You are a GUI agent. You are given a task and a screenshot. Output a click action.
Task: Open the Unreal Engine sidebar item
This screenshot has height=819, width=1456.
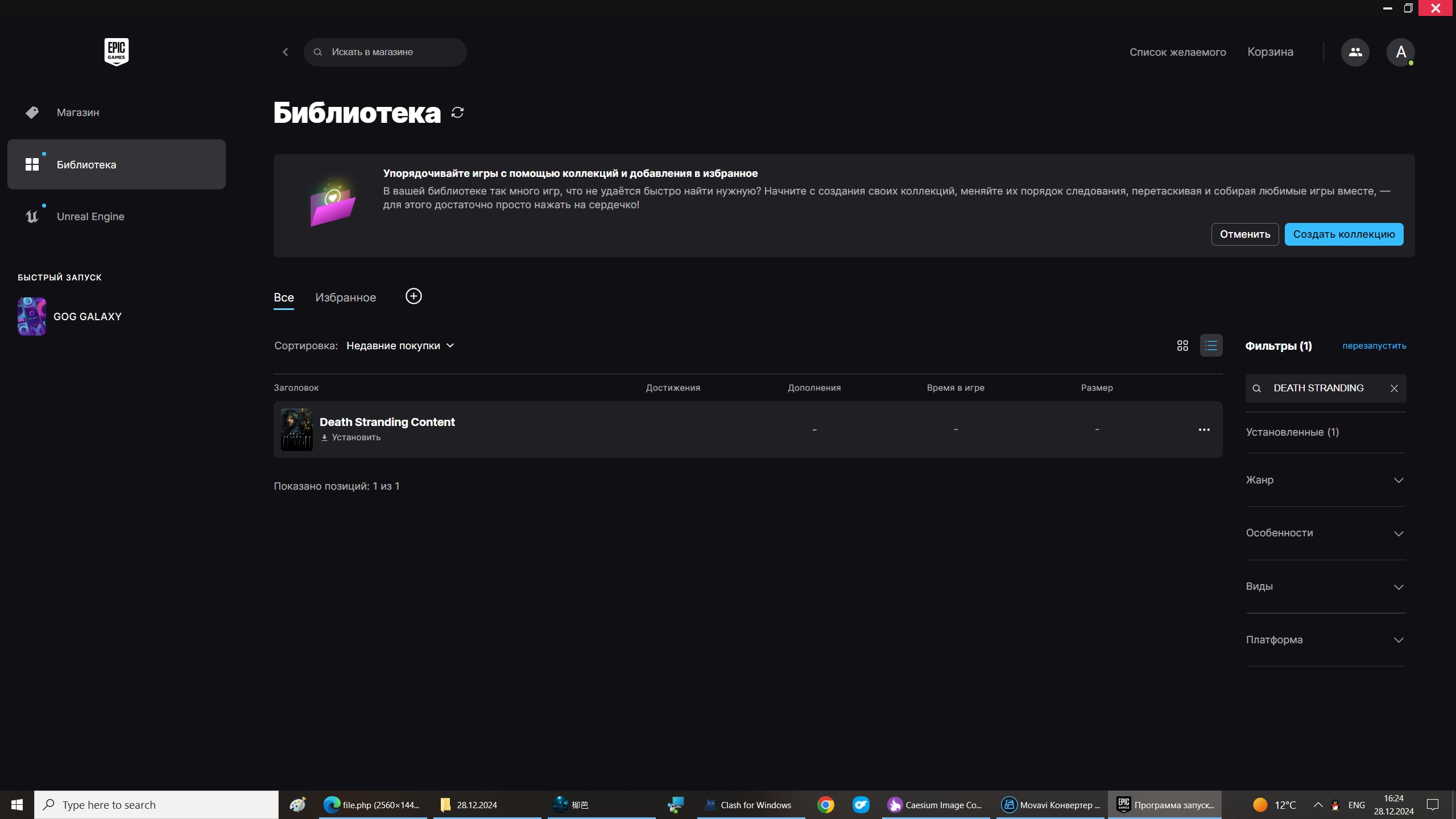90,216
